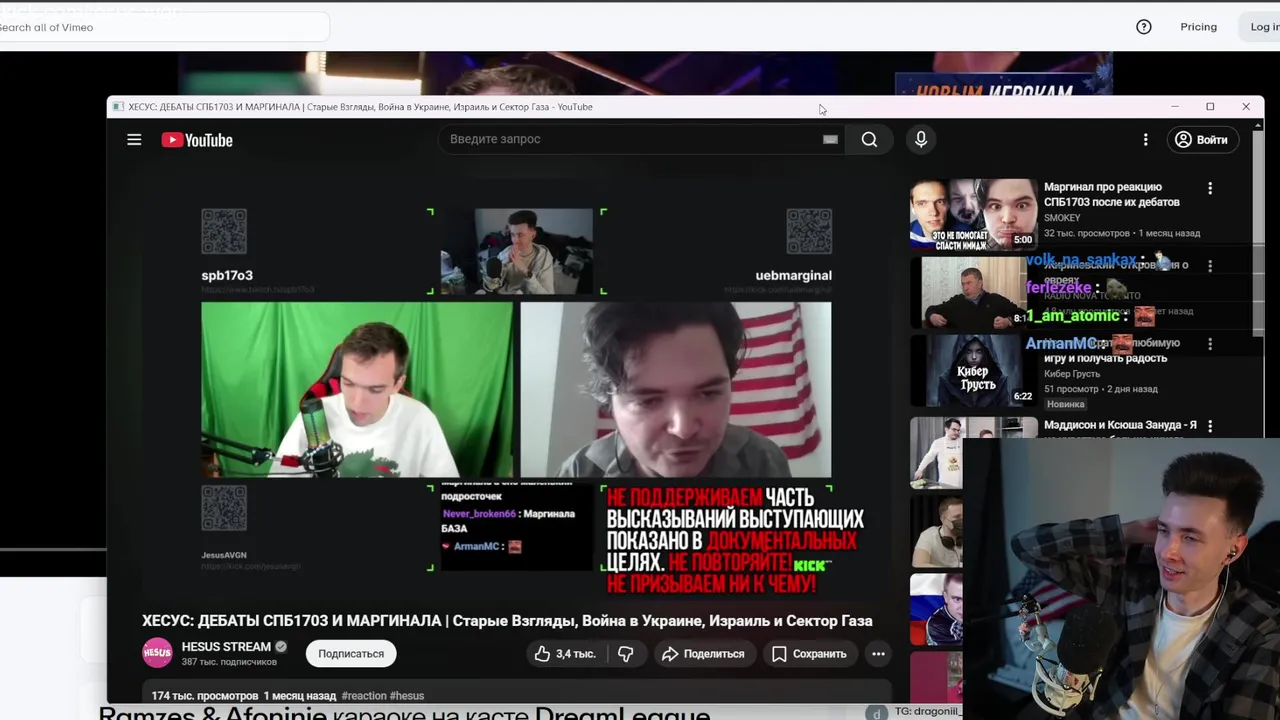Click the #reaction hashtag
Image resolution: width=1280 pixels, height=720 pixels.
363,696
